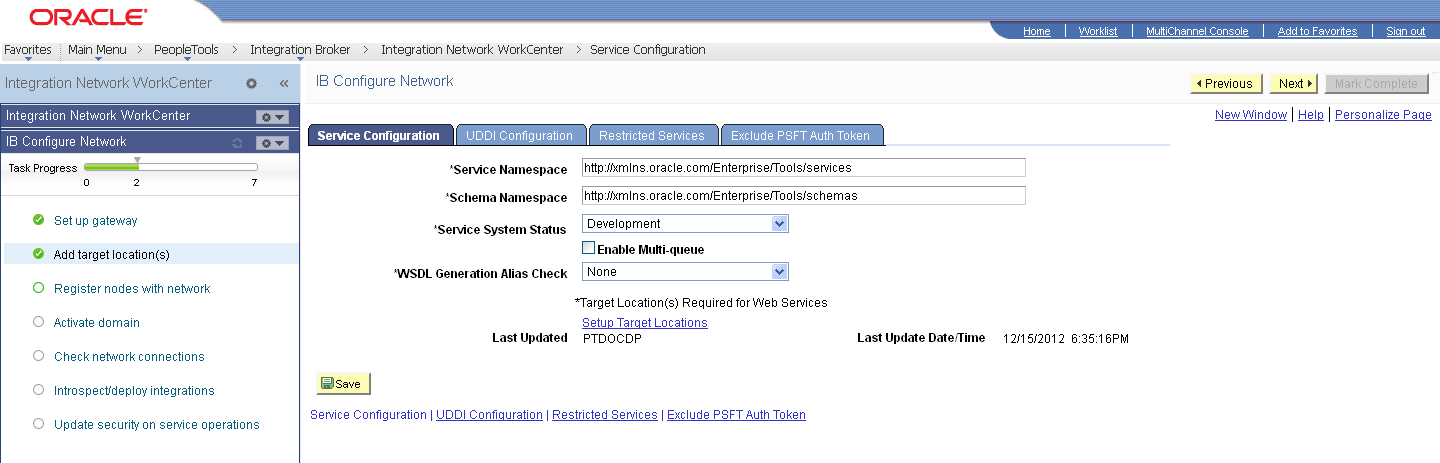
Task: Click the IB Configure Network page title
Action: click(385, 81)
